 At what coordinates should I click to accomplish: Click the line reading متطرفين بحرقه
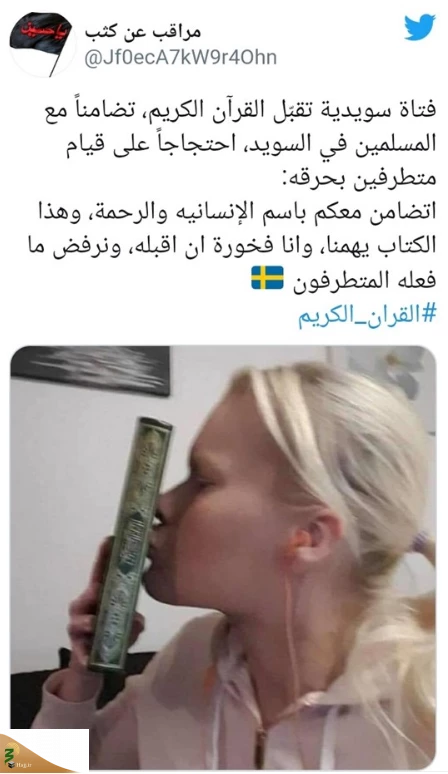point(359,177)
